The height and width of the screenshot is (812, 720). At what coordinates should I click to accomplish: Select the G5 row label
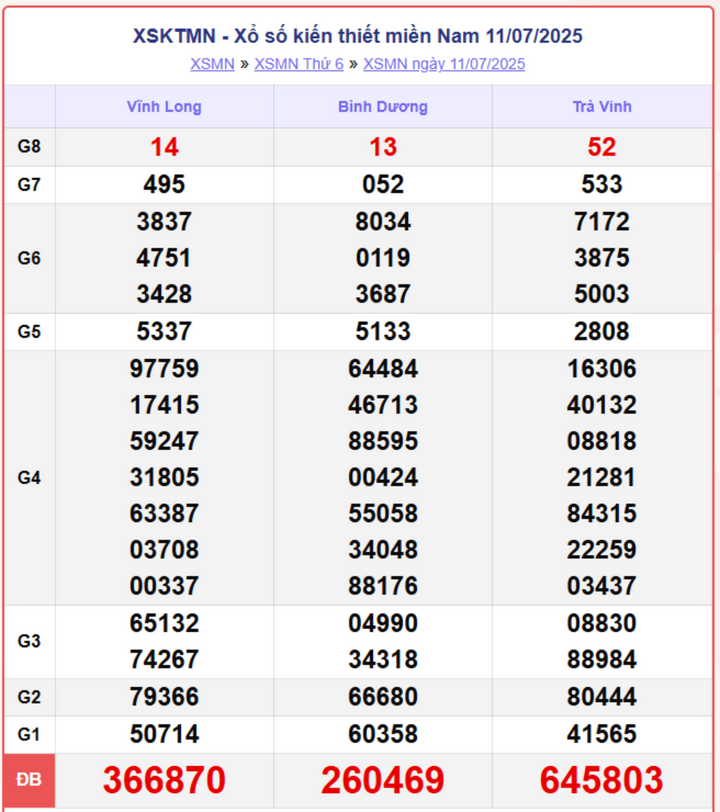click(x=29, y=331)
